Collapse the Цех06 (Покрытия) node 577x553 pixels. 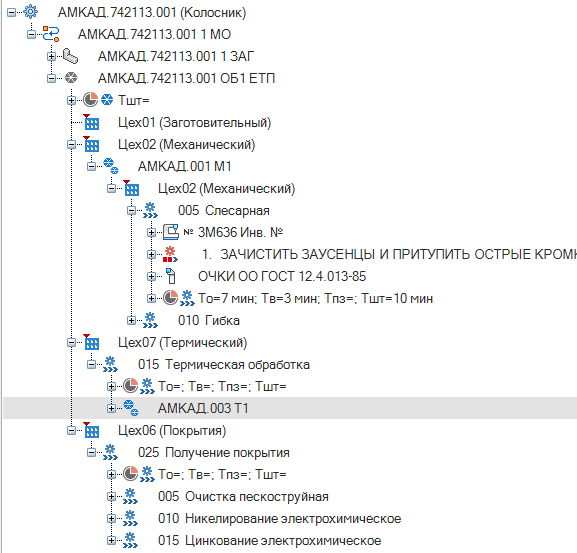click(71, 430)
